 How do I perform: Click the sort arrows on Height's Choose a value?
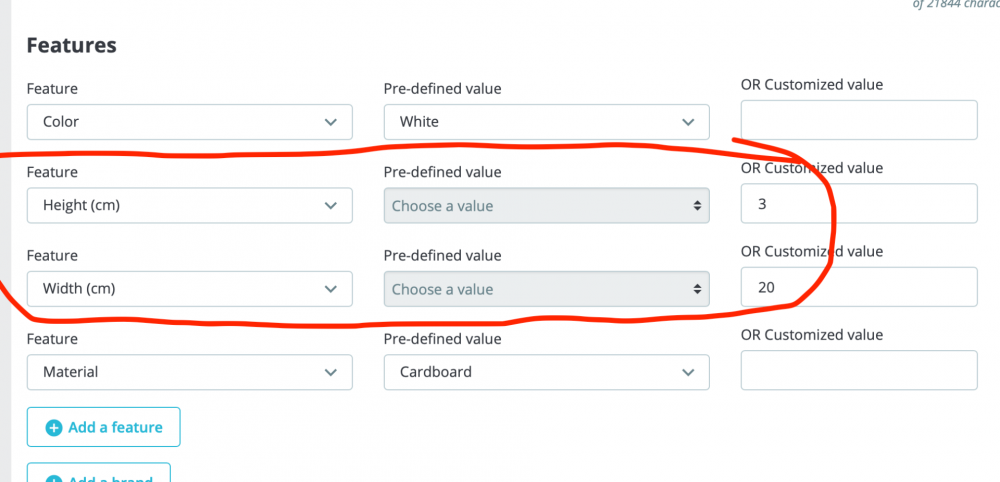(x=697, y=206)
